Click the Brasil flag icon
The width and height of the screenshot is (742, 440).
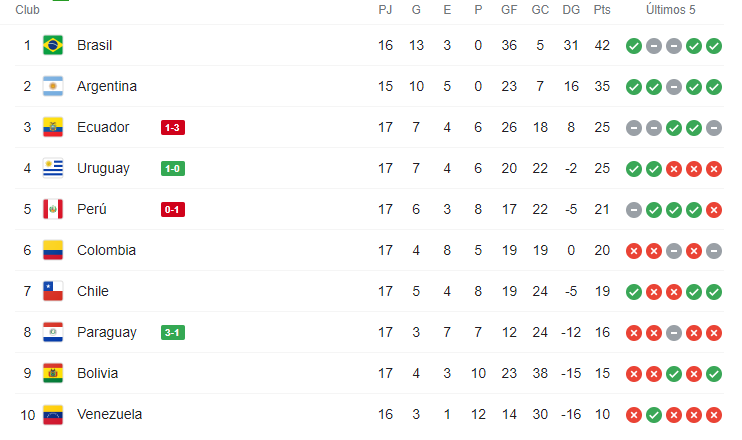pos(53,45)
